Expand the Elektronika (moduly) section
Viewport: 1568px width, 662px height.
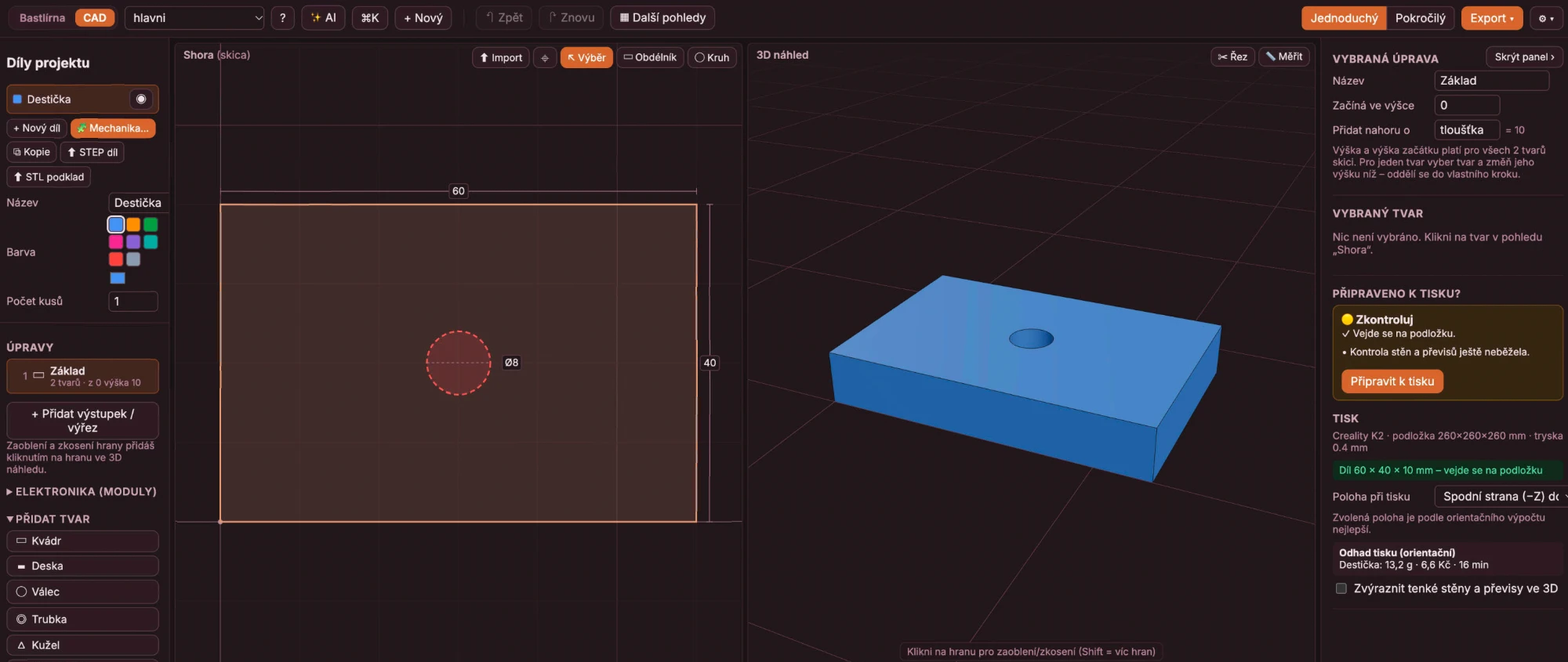pyautogui.click(x=82, y=492)
